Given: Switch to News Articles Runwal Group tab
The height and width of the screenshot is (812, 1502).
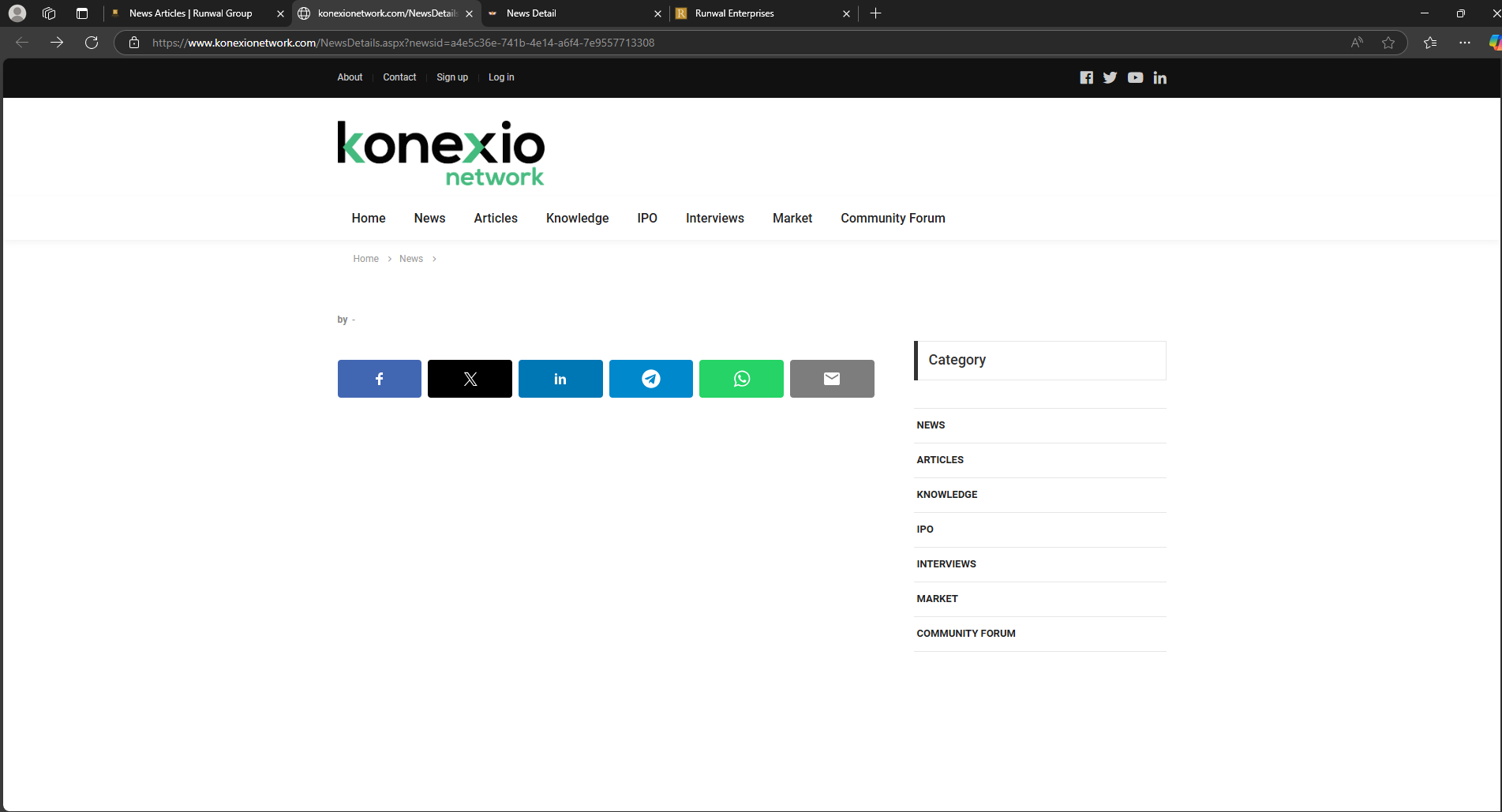Looking at the screenshot, I should pos(190,13).
